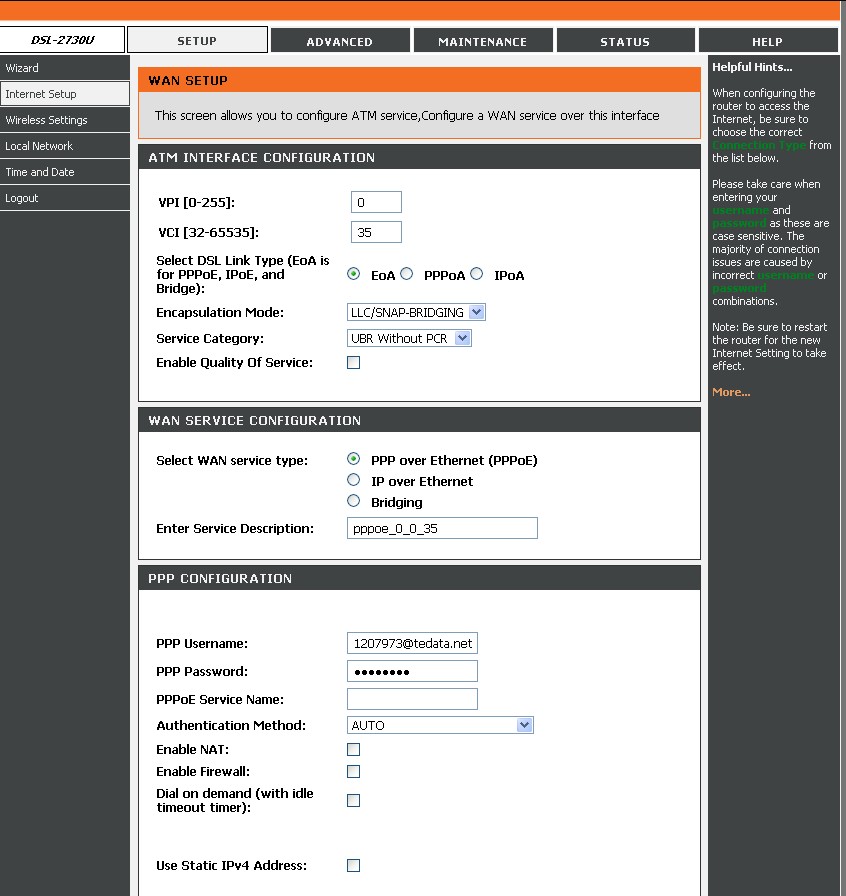Screen dimensions: 846x896
Task: Select PPP over Ethernet (PPPoE) radio button
Action: point(353,459)
